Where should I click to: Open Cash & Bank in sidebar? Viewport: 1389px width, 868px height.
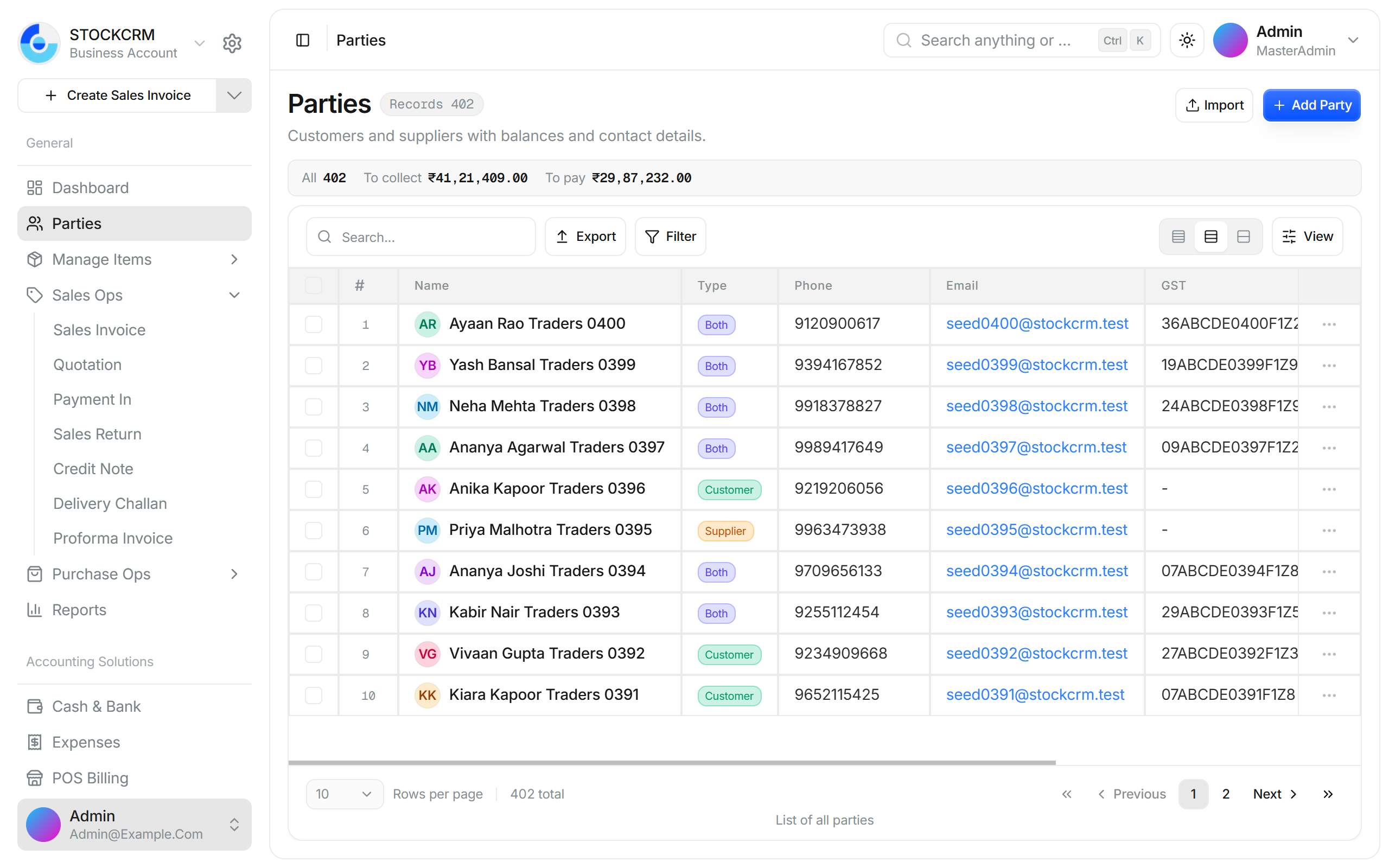click(x=135, y=706)
